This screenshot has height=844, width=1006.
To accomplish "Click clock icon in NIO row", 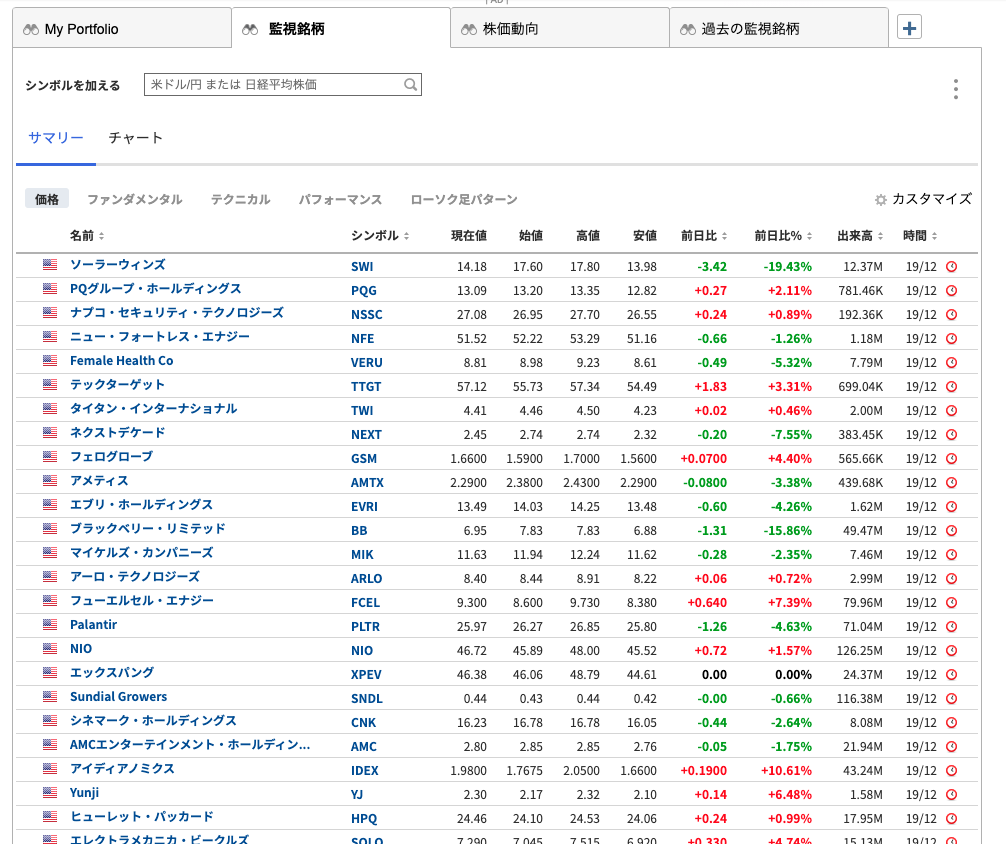I will pos(951,650).
